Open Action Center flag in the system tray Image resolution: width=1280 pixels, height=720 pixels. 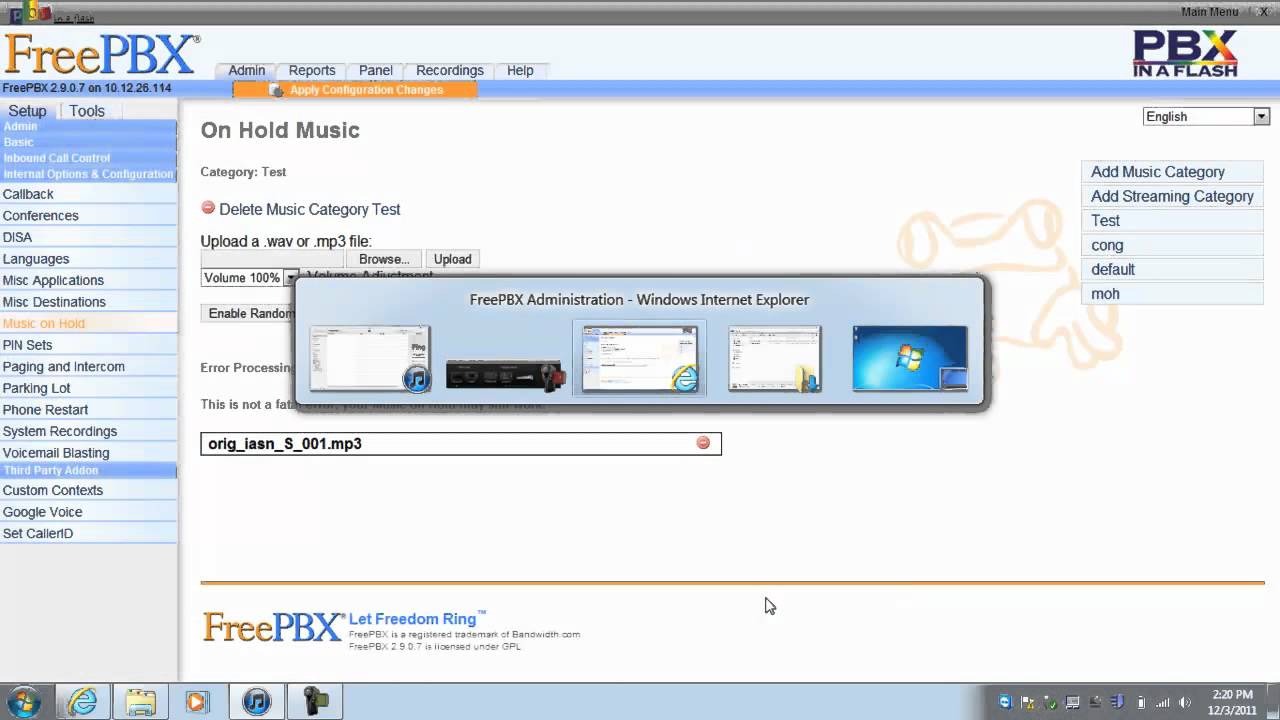click(x=1027, y=702)
